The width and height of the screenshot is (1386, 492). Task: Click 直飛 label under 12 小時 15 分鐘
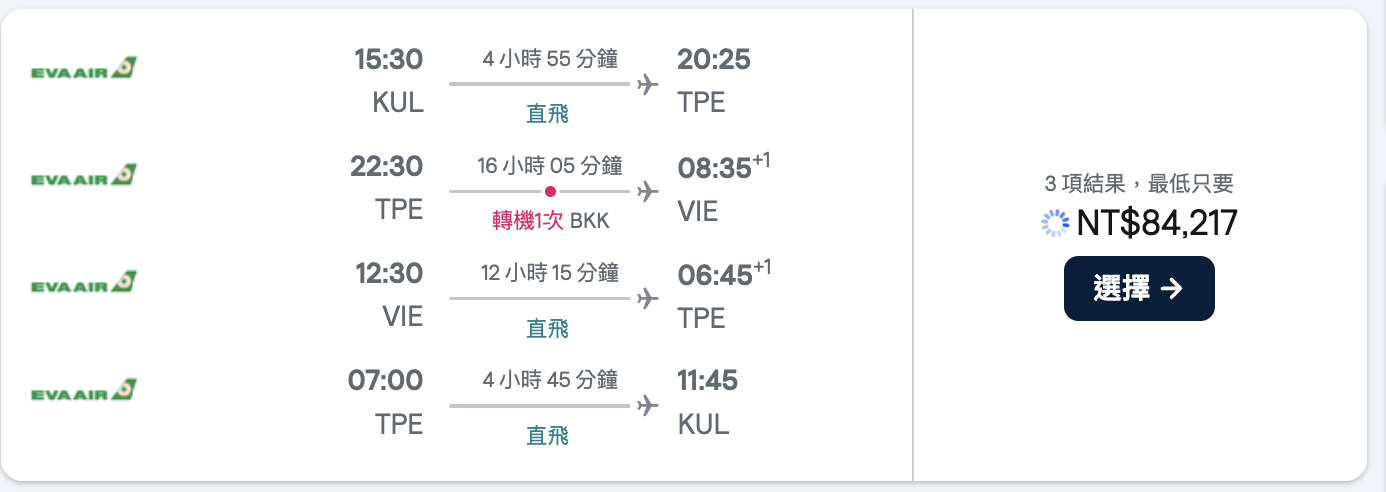(x=548, y=328)
